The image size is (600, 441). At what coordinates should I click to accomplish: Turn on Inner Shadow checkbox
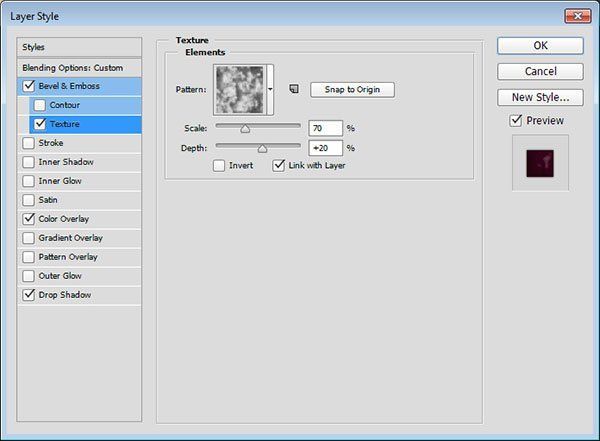click(28, 162)
